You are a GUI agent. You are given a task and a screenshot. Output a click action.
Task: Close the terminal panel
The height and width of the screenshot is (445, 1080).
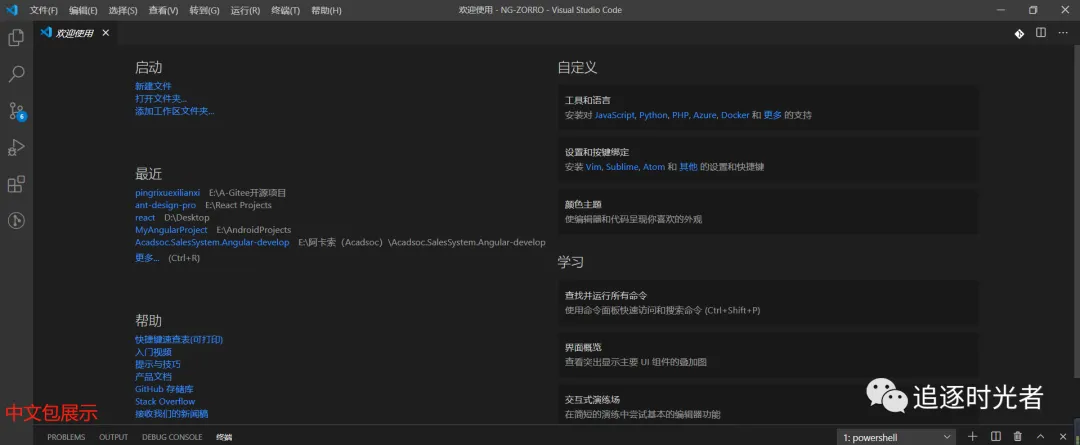tap(1063, 436)
